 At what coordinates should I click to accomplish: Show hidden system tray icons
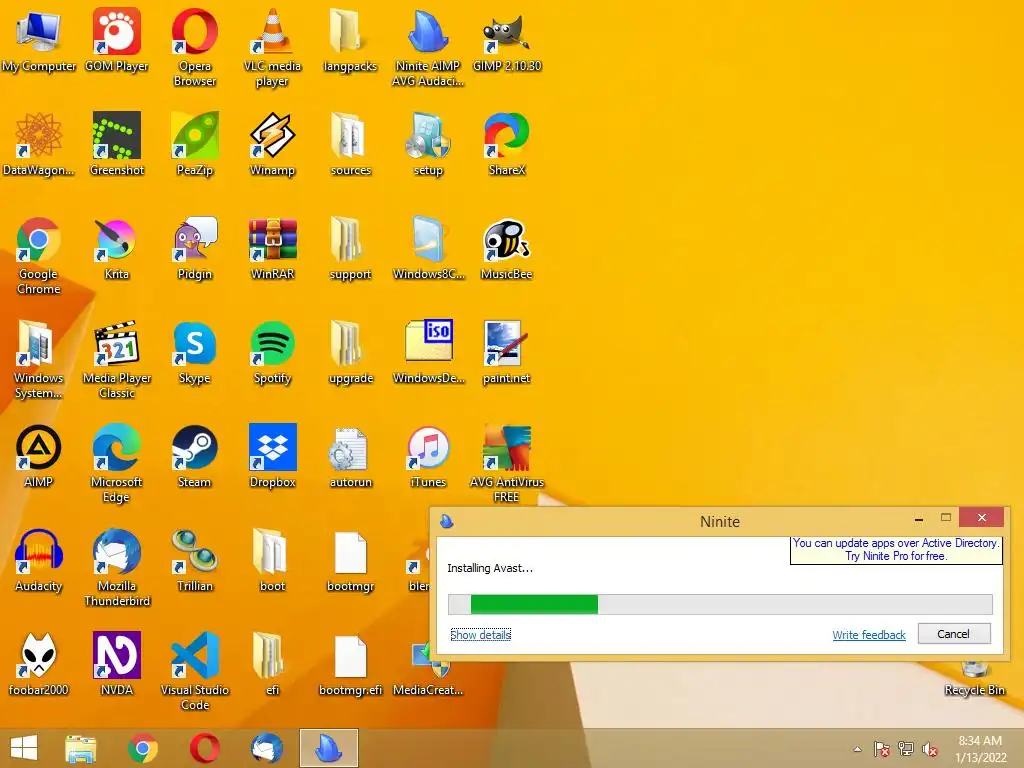tap(857, 749)
